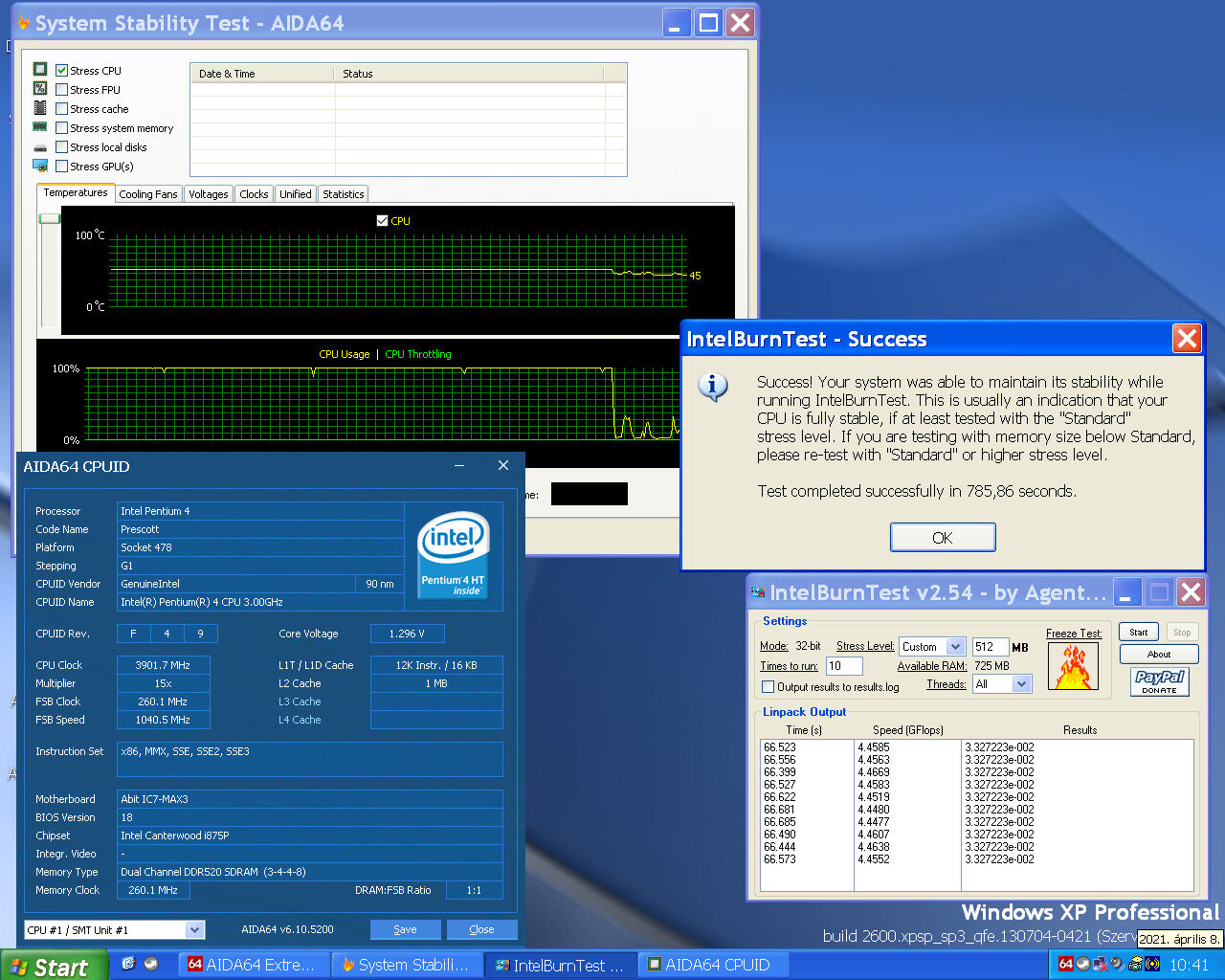Click the CPU Throttling legend label
1225x980 pixels.
pos(418,354)
